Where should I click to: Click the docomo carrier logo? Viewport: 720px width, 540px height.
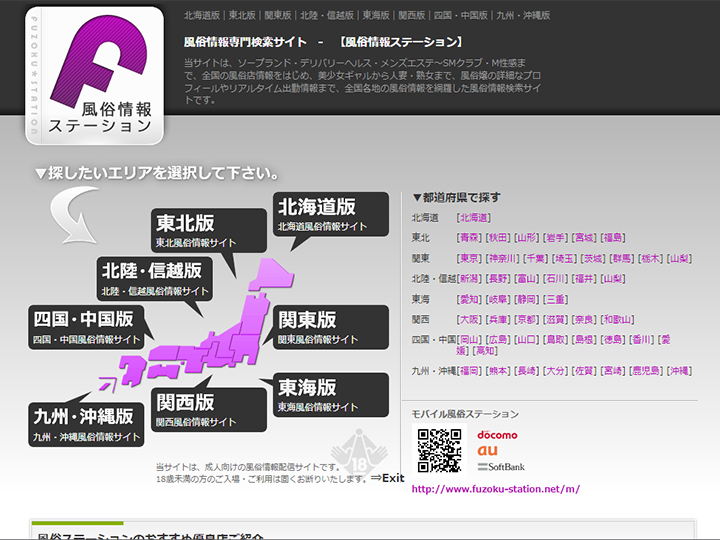tap(496, 435)
